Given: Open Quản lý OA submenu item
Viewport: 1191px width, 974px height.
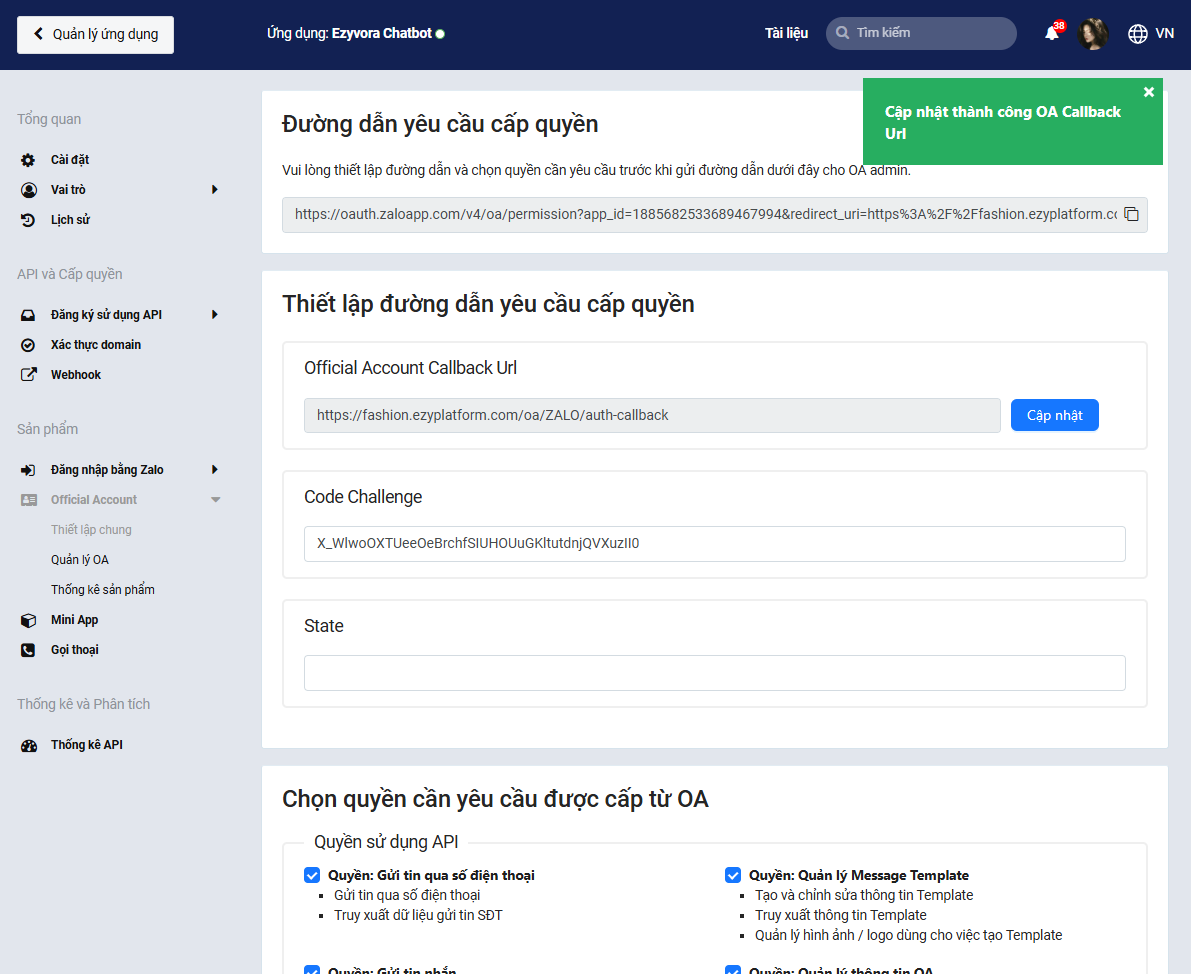Looking at the screenshot, I should click(80, 560).
